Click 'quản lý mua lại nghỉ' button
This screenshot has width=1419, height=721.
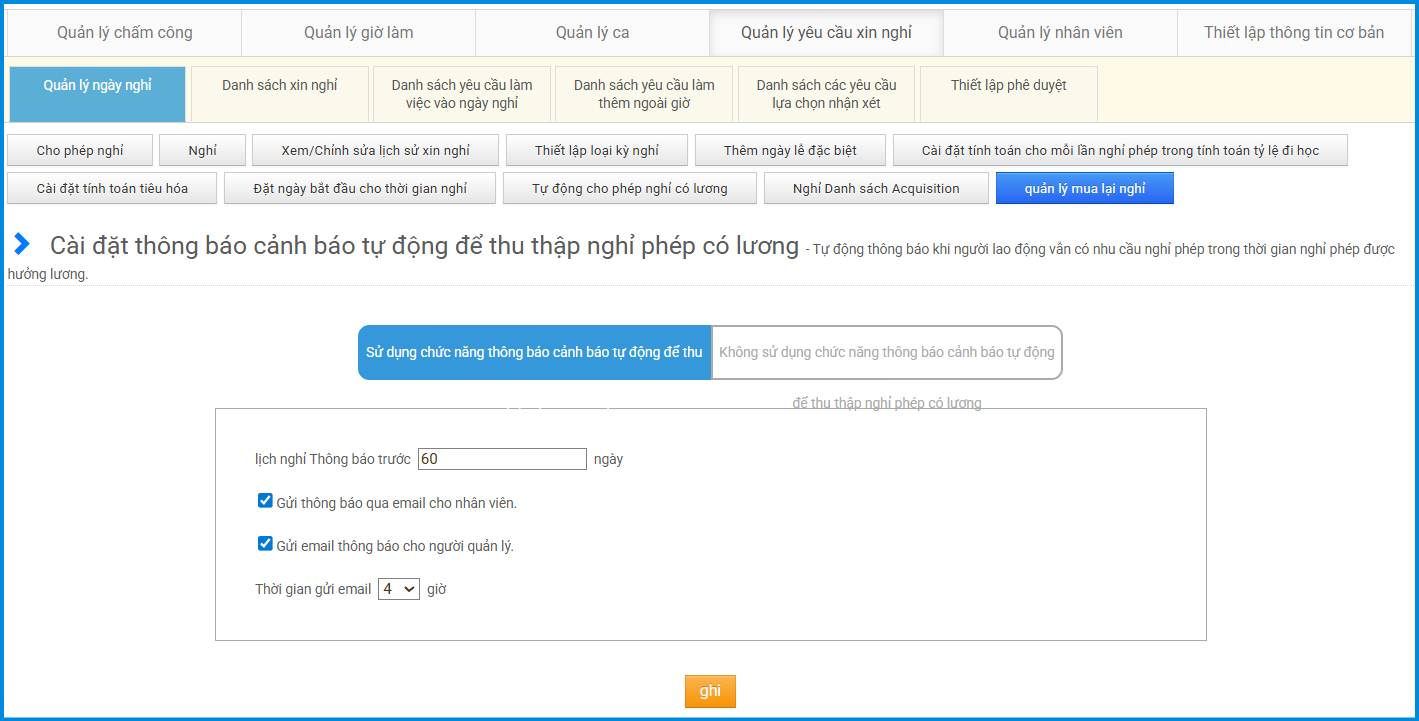[x=1084, y=188]
